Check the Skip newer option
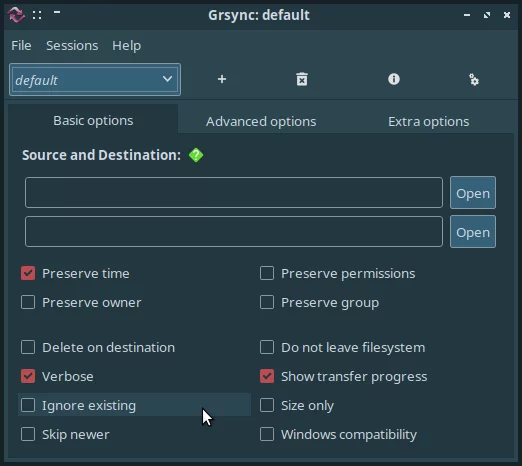This screenshot has width=522, height=466. (28, 434)
